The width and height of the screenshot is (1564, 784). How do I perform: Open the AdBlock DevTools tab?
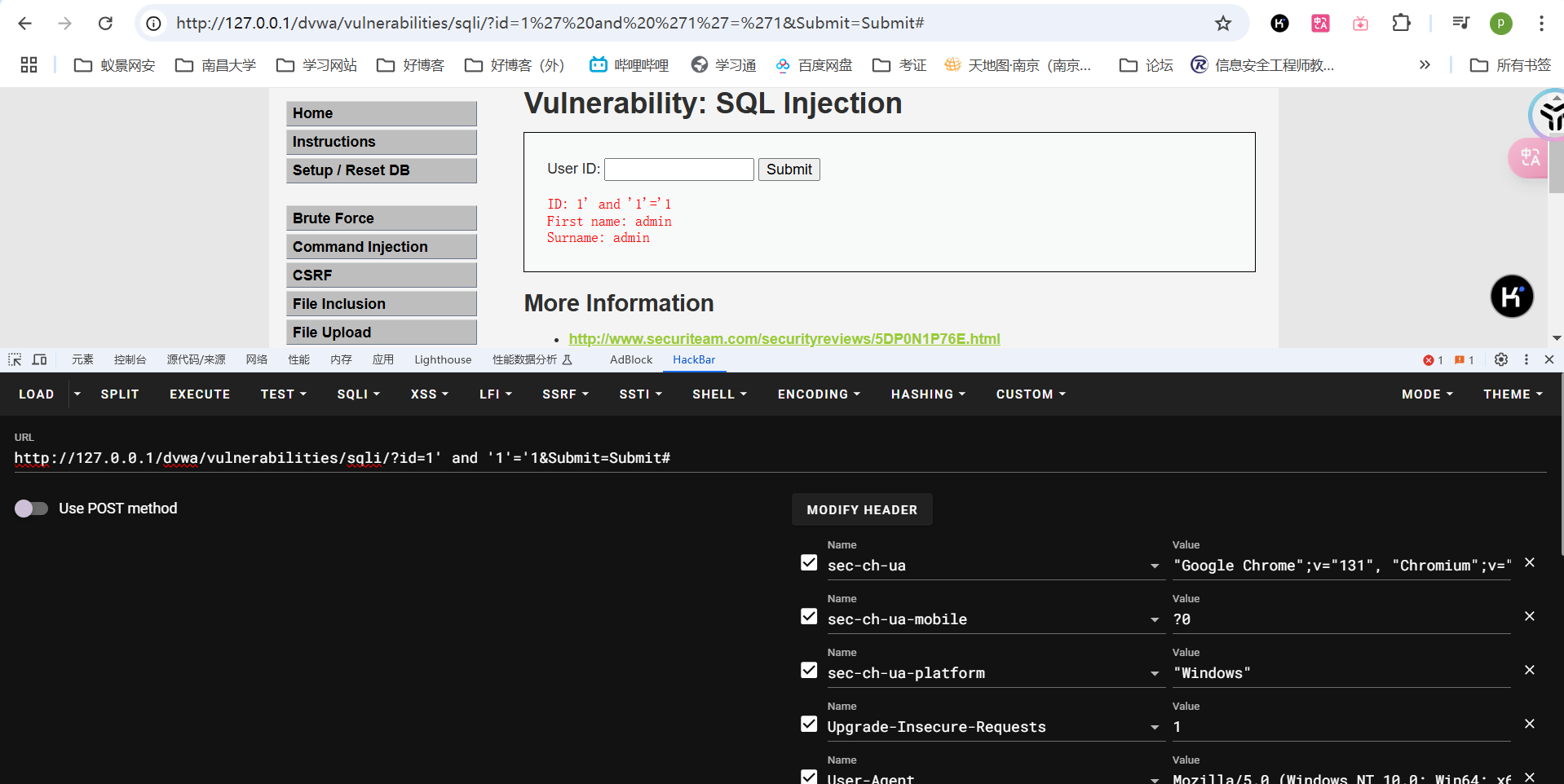[x=631, y=359]
